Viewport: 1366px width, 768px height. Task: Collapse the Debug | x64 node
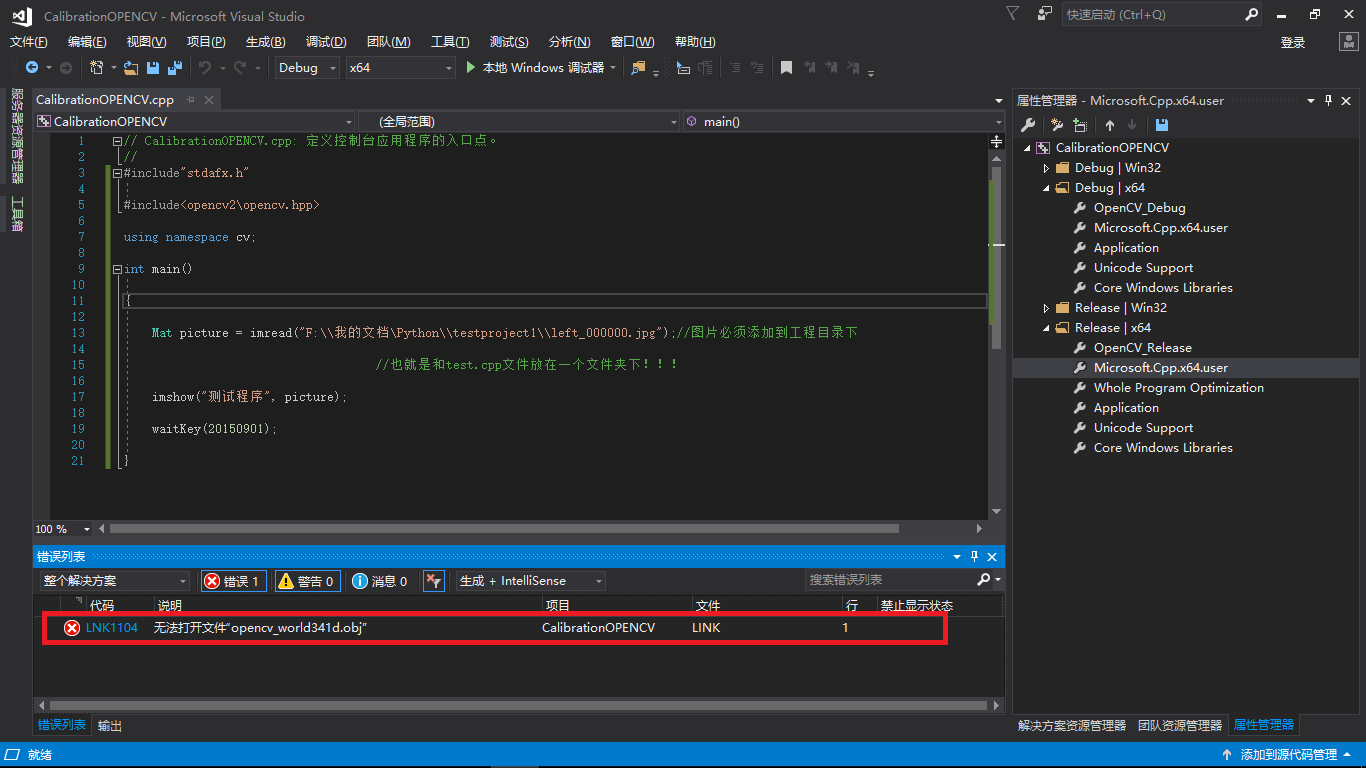1047,188
